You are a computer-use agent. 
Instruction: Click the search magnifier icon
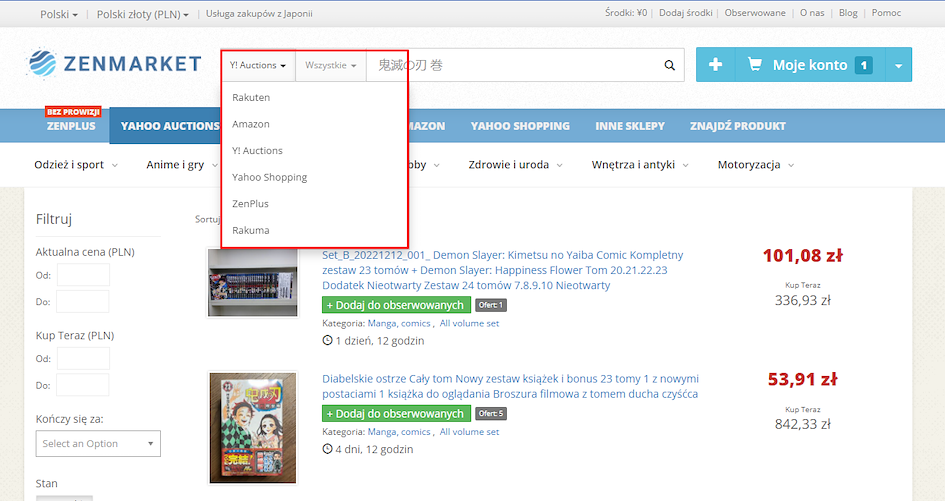click(x=670, y=65)
